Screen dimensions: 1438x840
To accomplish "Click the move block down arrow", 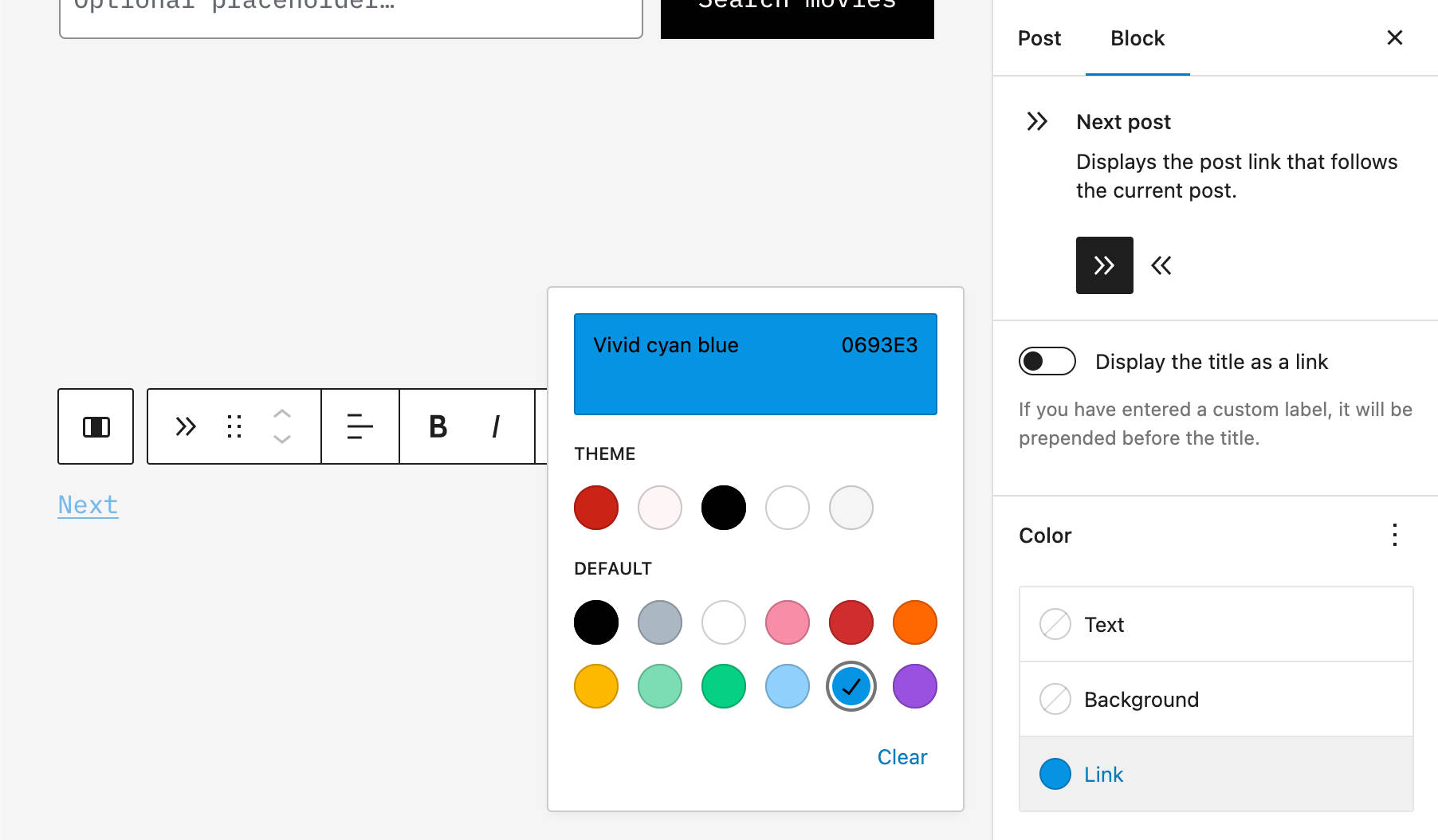I will 281,438.
